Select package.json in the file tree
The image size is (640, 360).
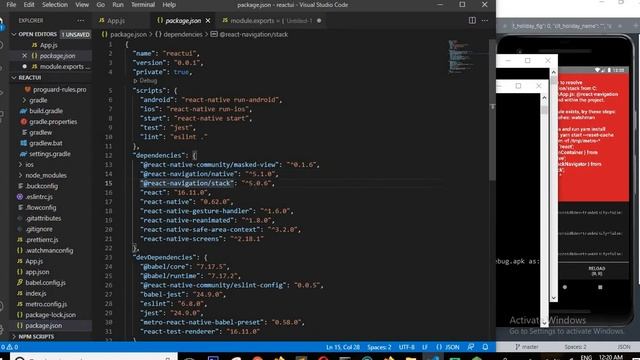[x=44, y=325]
